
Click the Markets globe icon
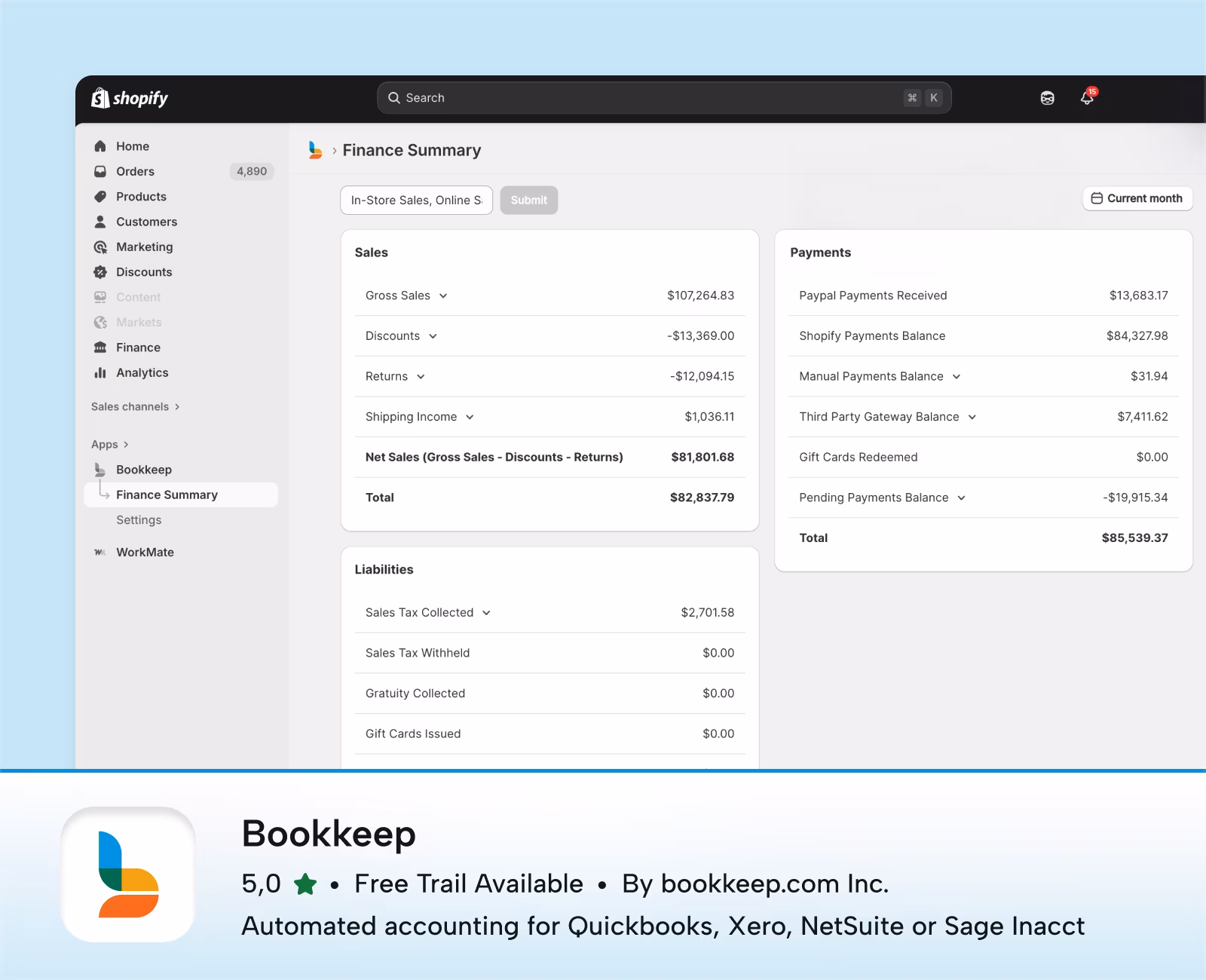click(100, 323)
